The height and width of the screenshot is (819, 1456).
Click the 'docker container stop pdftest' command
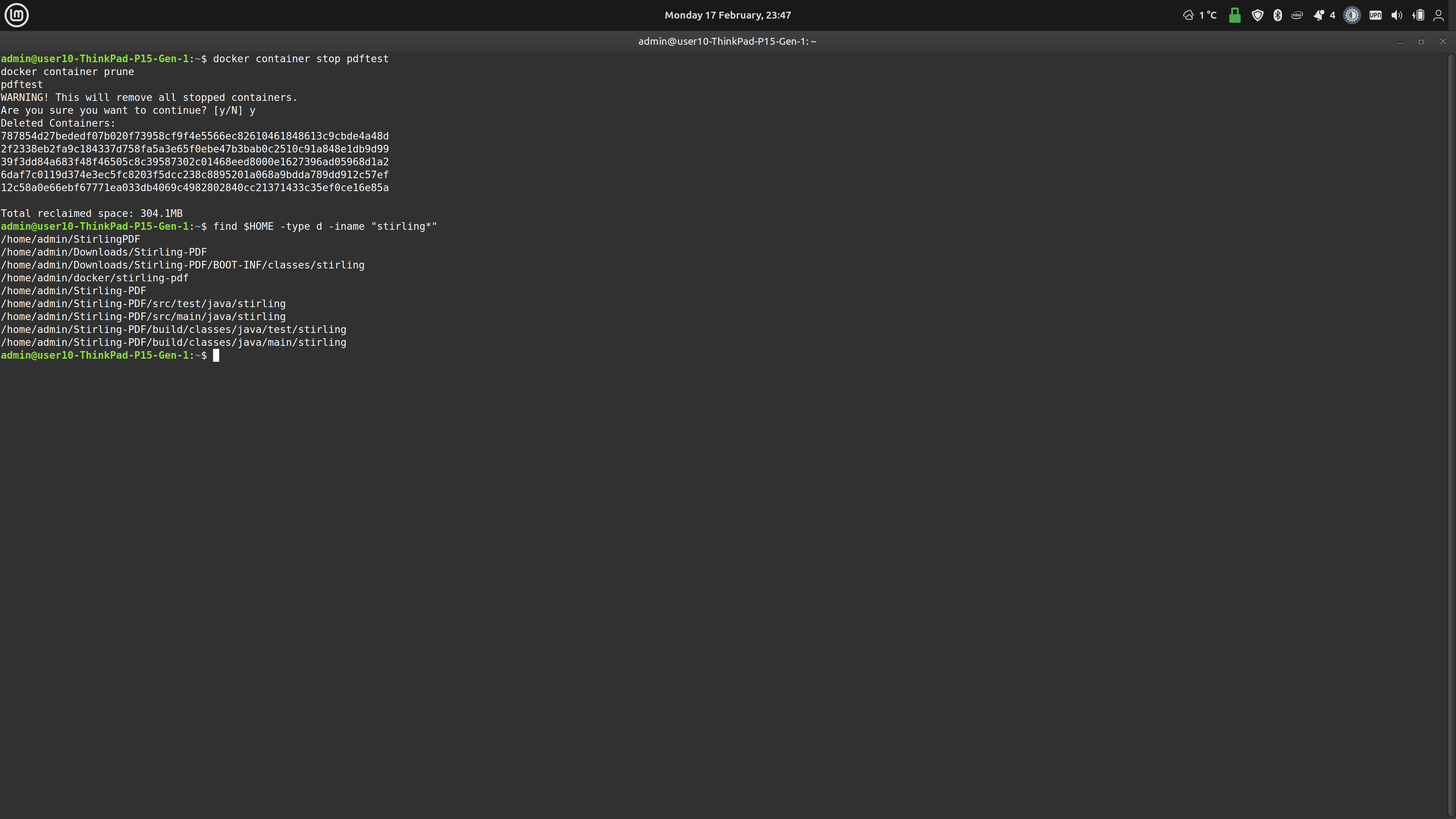[x=301, y=59]
